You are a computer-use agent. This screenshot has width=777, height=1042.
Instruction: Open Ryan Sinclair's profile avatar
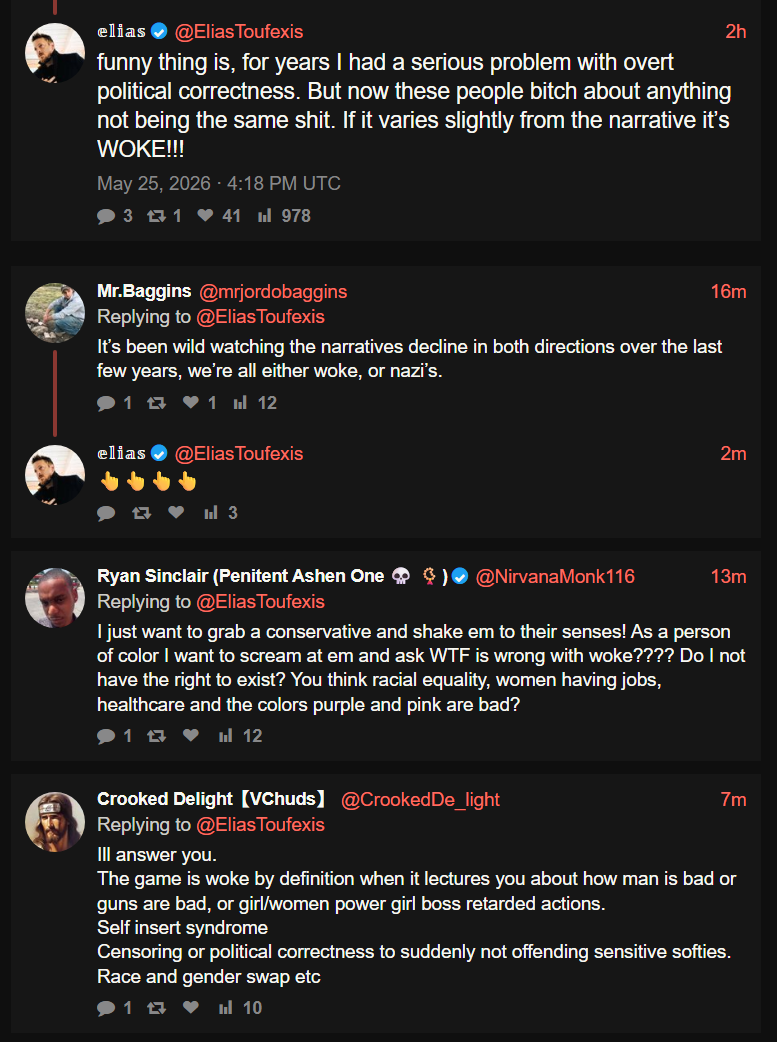(55, 597)
